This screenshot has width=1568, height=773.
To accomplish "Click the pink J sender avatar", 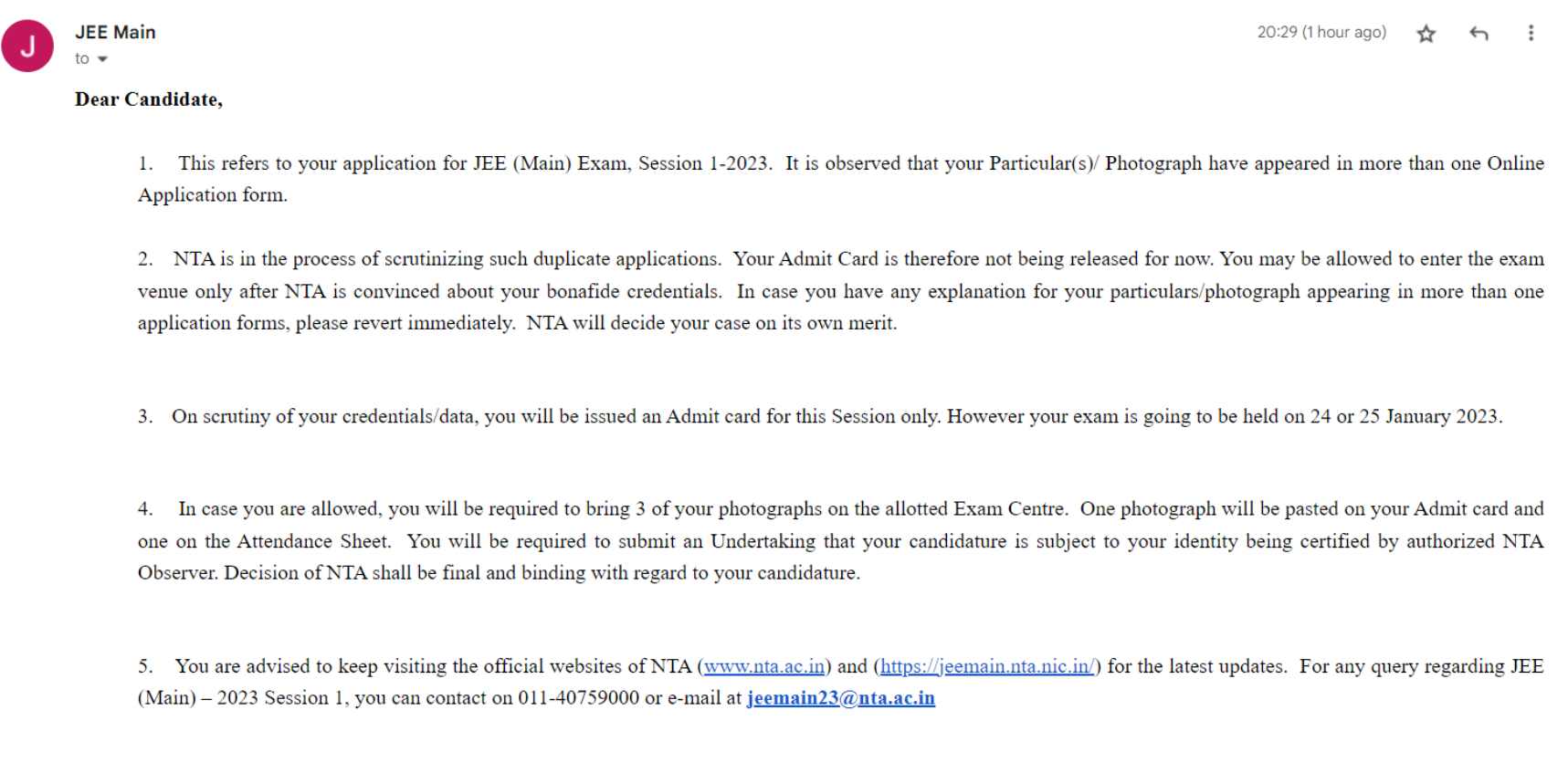I will [27, 46].
